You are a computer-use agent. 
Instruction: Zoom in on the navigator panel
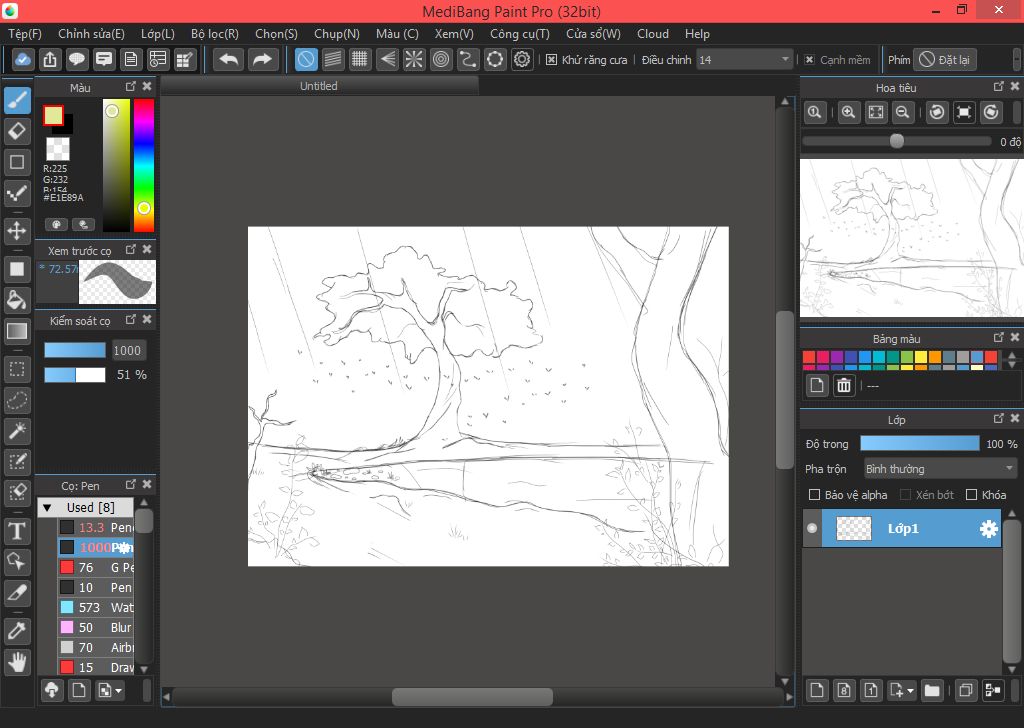848,113
